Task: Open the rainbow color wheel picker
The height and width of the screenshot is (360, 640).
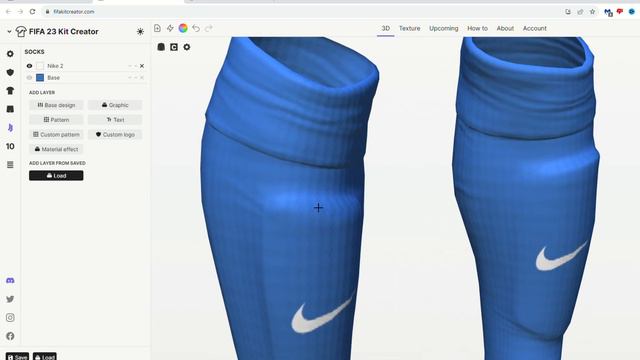Action: 183,28
